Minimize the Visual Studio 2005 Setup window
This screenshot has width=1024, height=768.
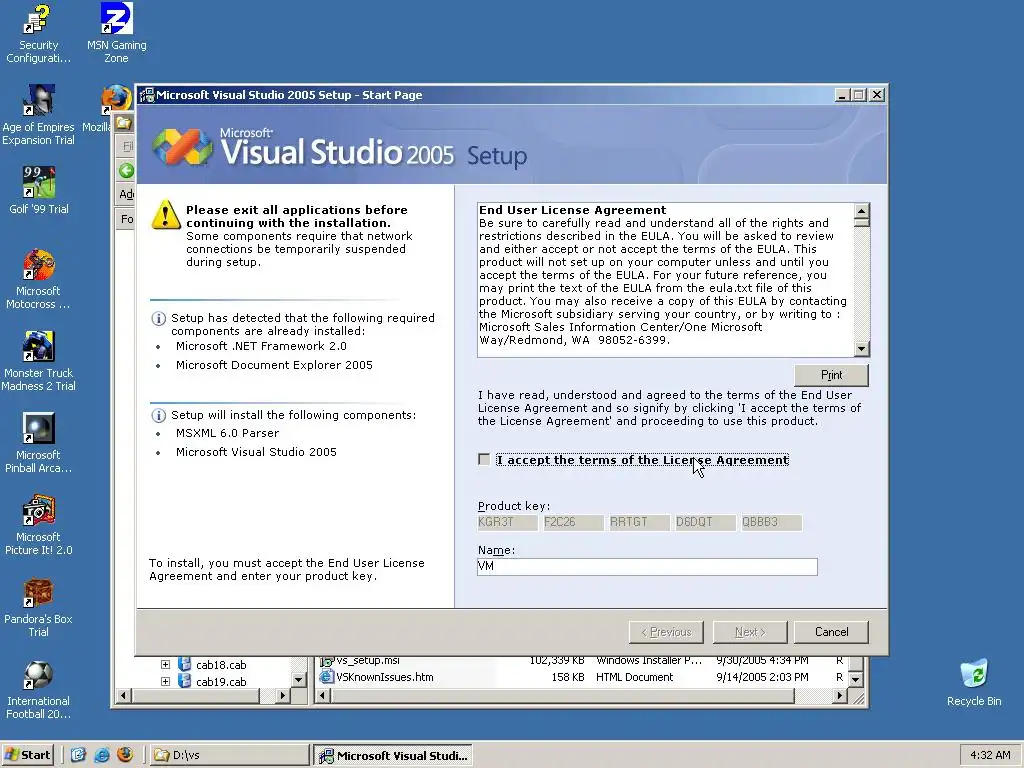click(842, 95)
